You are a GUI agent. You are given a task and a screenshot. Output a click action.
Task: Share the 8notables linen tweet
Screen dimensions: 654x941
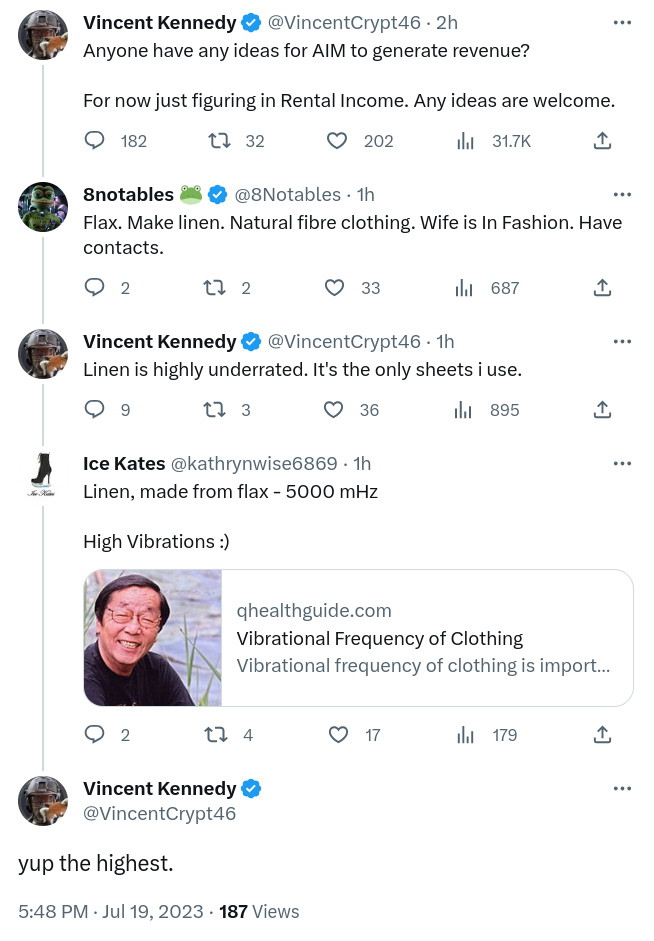[602, 288]
